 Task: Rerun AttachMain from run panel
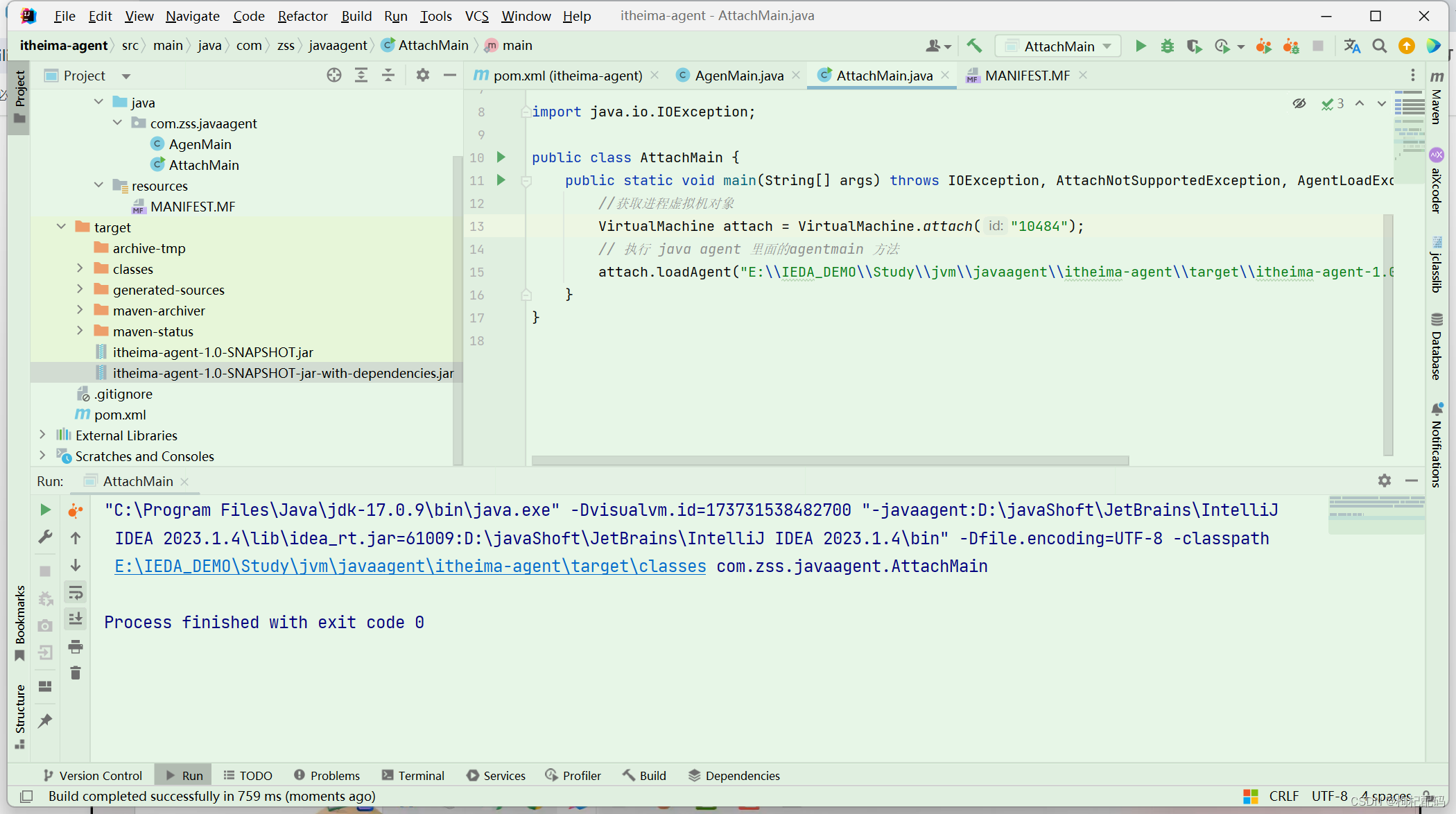click(x=45, y=510)
